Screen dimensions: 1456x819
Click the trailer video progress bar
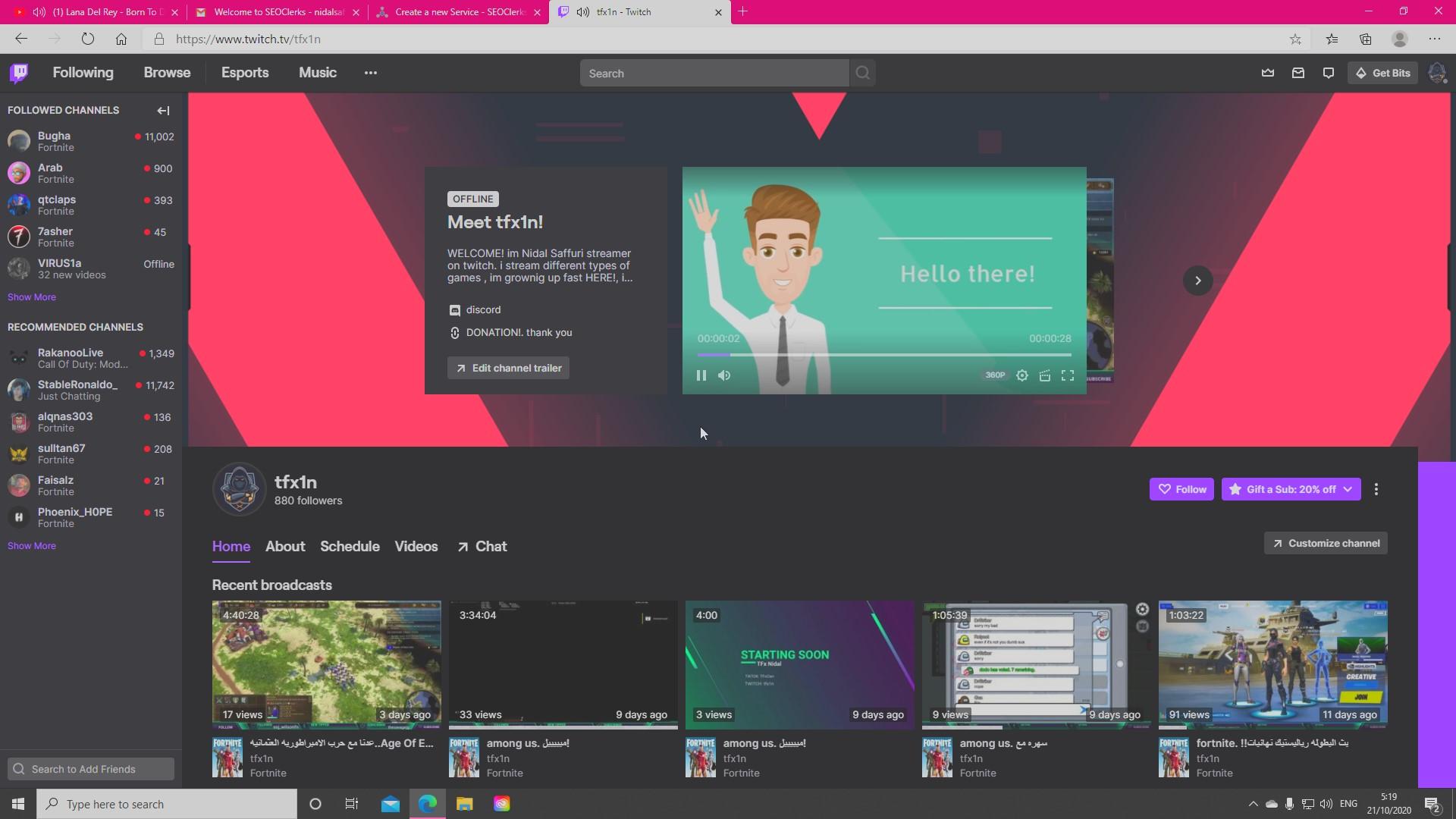coord(883,355)
